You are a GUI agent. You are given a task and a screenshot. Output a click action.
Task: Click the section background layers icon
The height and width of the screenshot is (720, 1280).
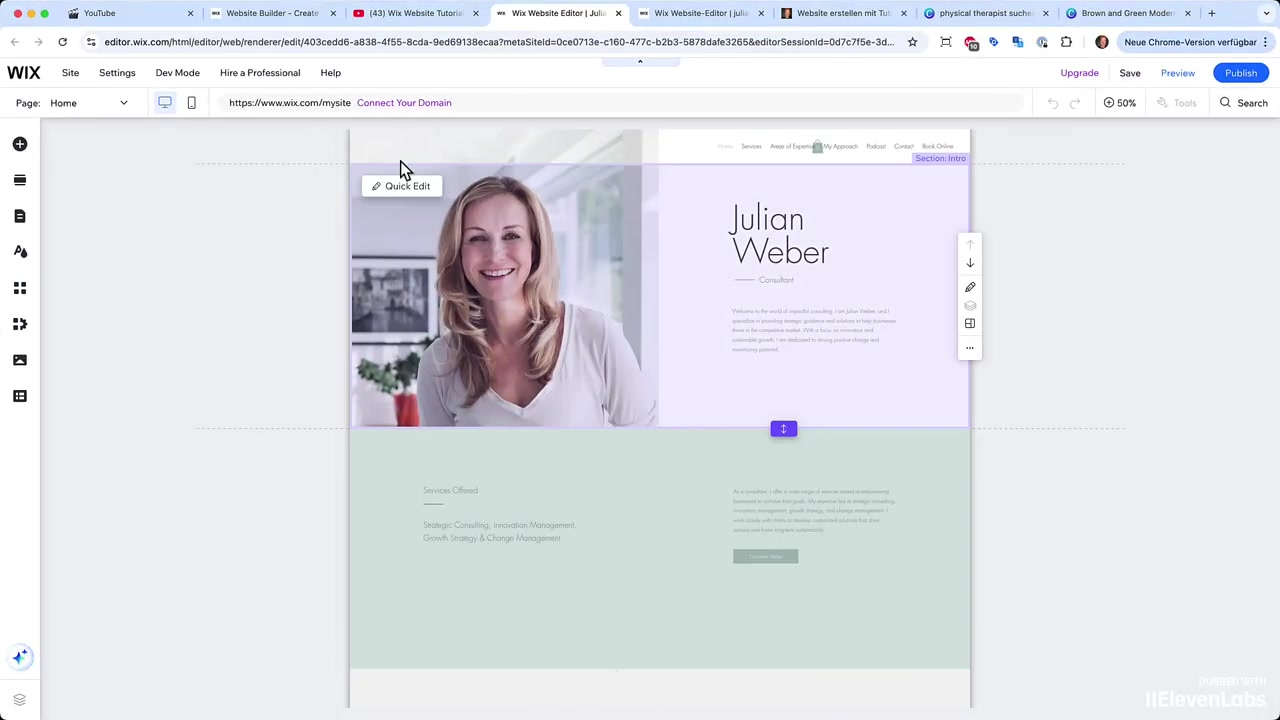coord(970,305)
